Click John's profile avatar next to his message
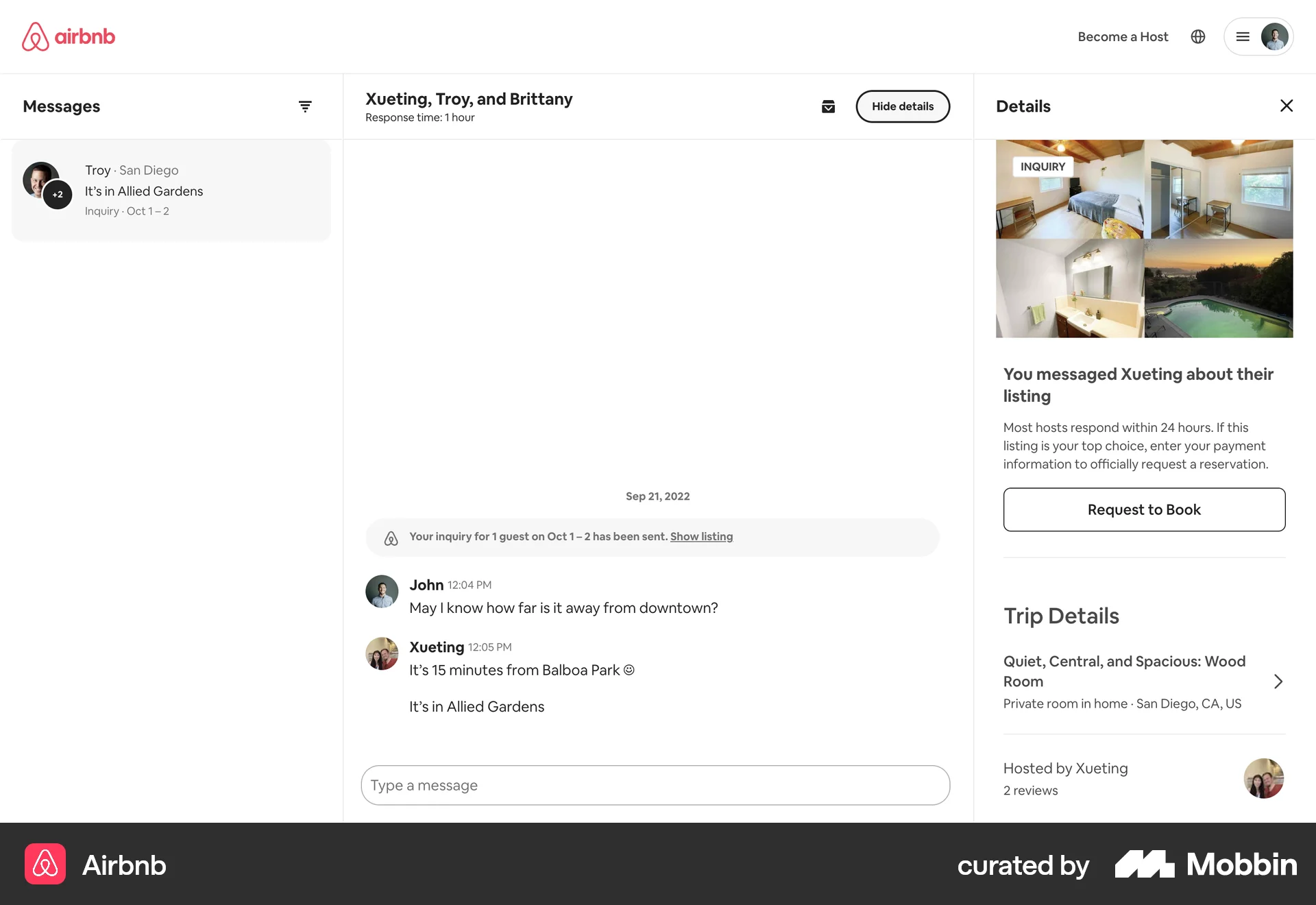 [x=382, y=591]
